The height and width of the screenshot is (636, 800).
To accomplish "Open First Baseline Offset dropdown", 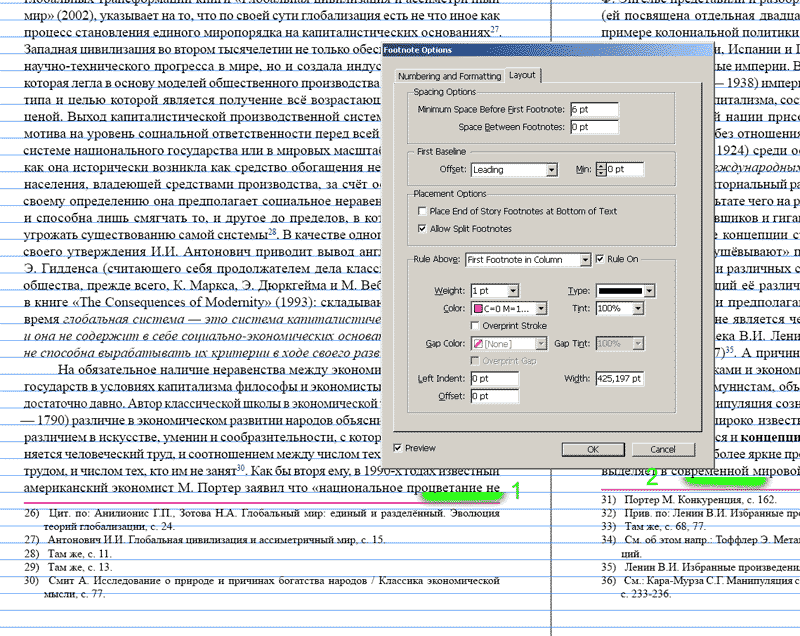I will point(514,170).
